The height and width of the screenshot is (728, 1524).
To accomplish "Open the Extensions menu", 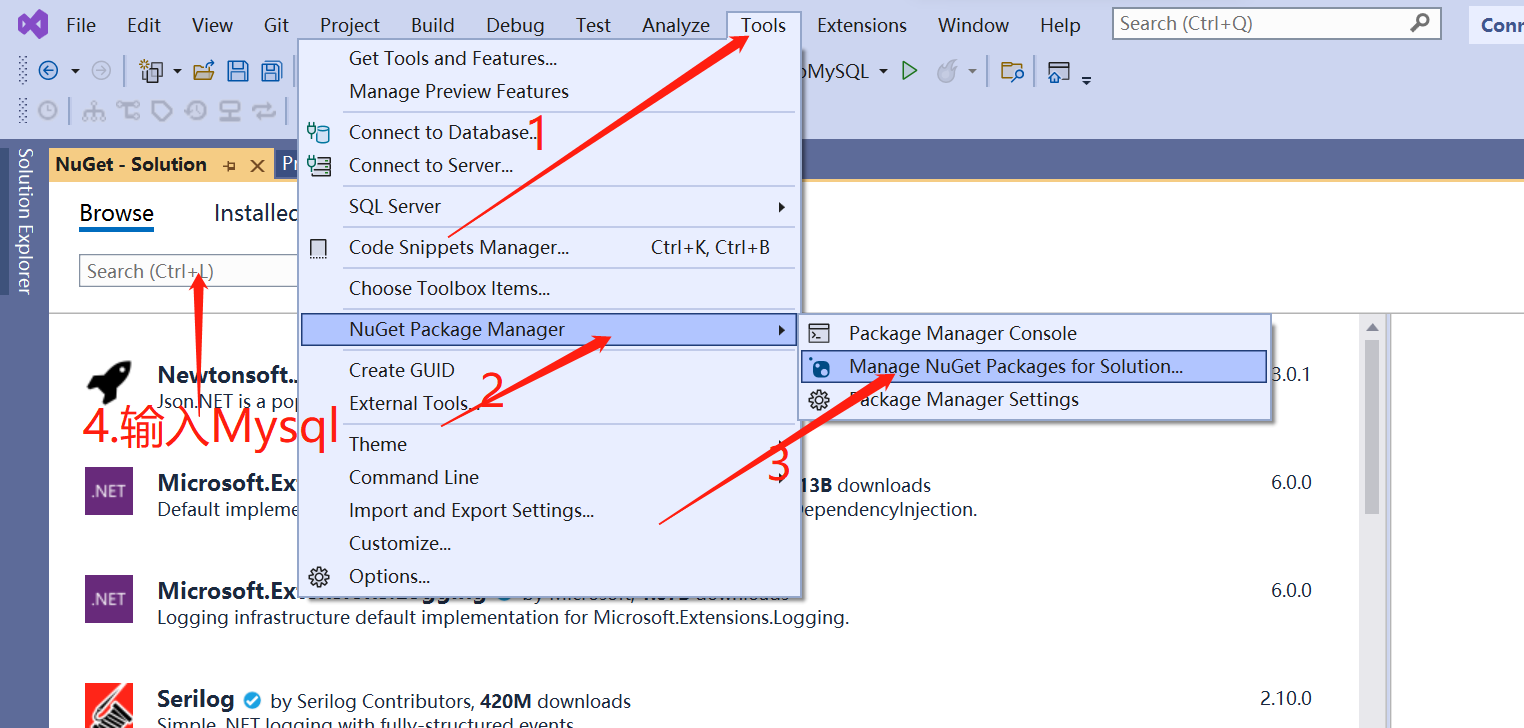I will coord(862,25).
